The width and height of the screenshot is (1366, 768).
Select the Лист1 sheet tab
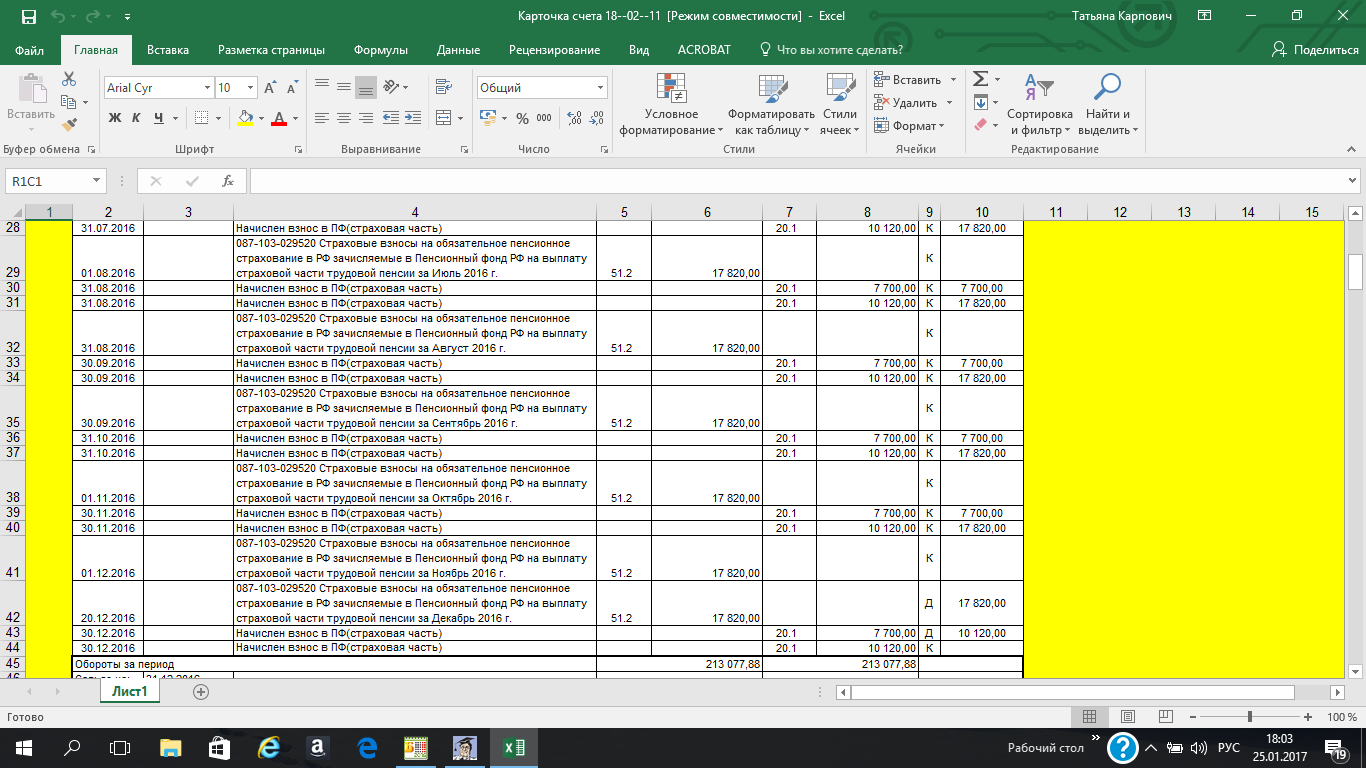point(130,692)
